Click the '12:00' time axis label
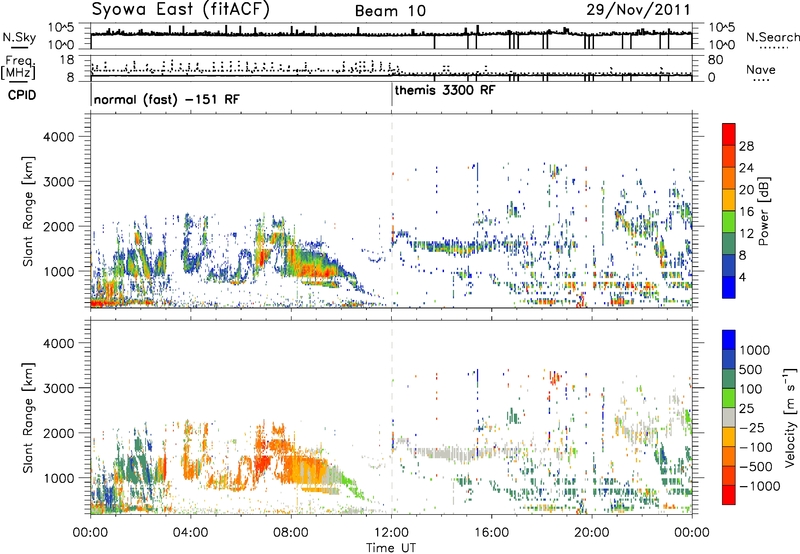This screenshot has width=800, height=554. click(391, 533)
